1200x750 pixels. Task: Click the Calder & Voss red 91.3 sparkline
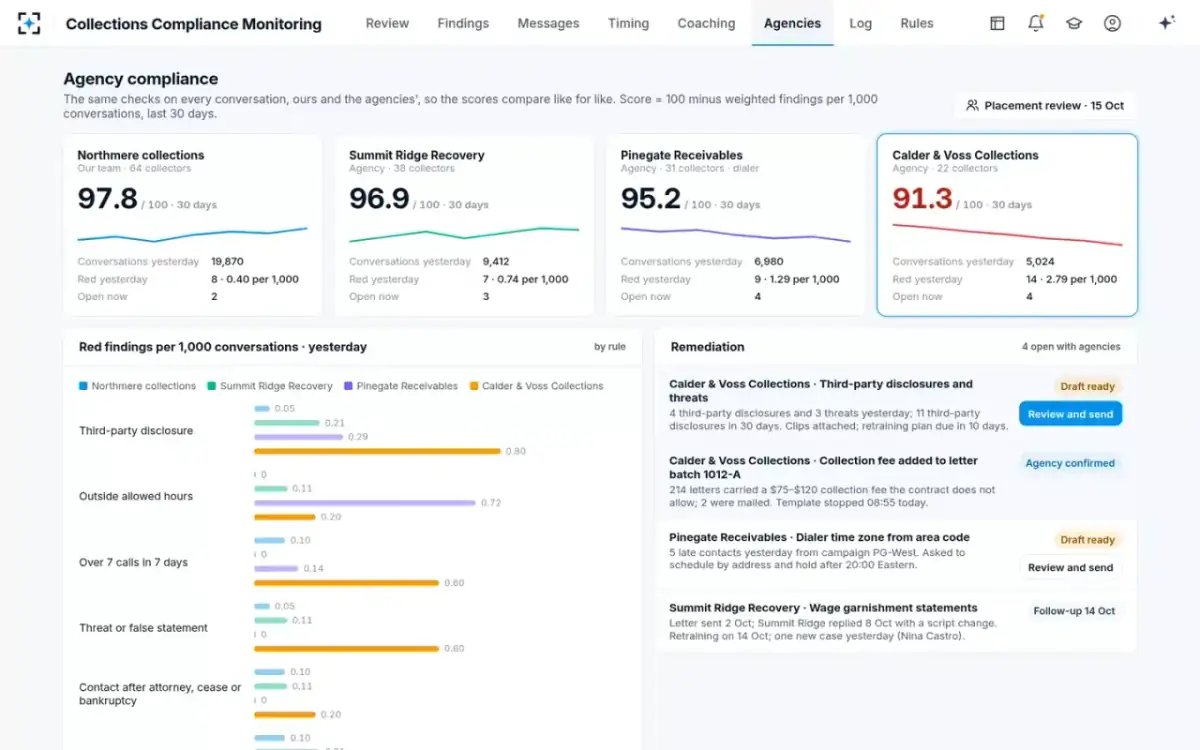coord(1008,236)
